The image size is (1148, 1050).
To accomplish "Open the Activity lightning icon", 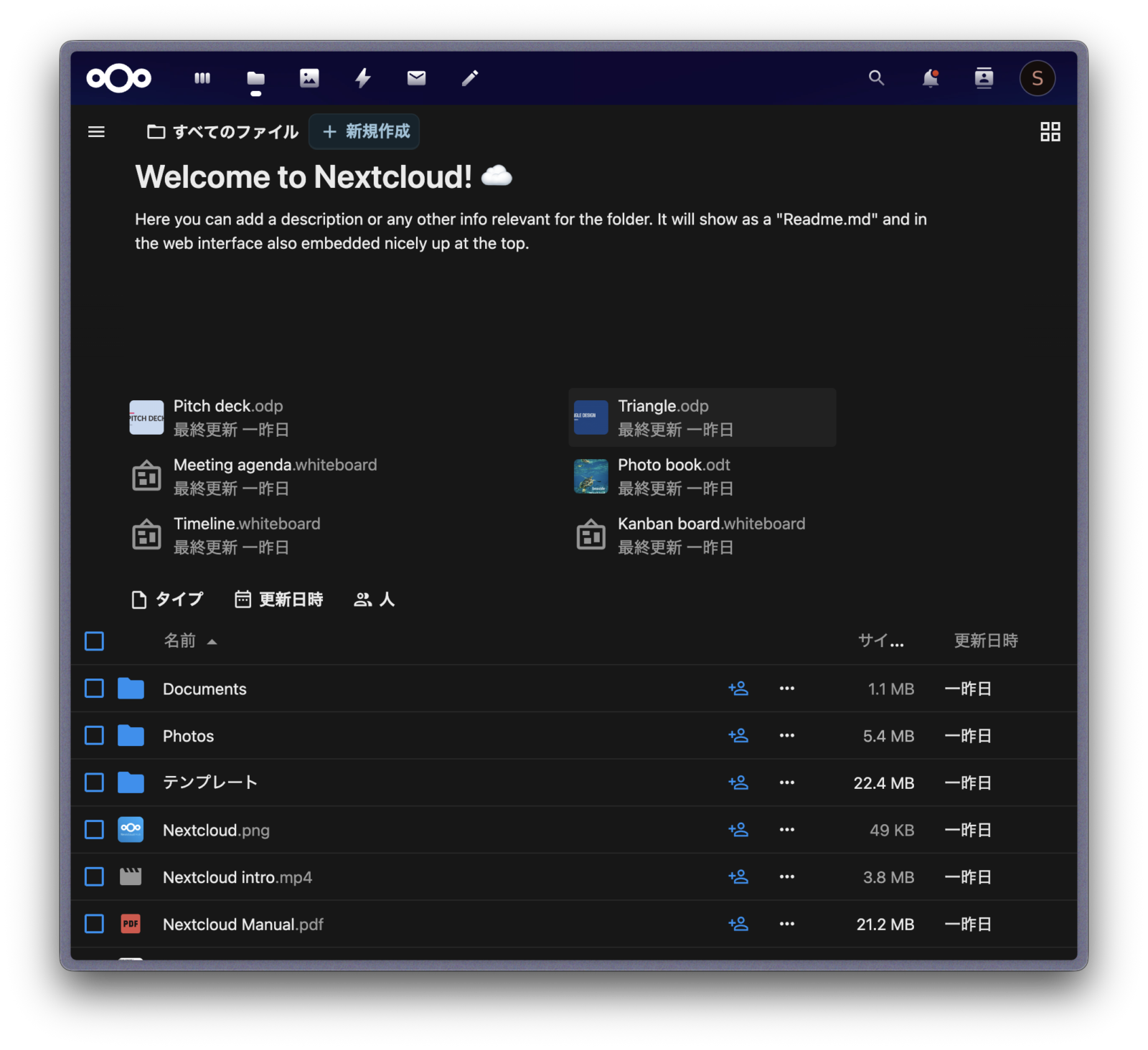I will tap(363, 78).
